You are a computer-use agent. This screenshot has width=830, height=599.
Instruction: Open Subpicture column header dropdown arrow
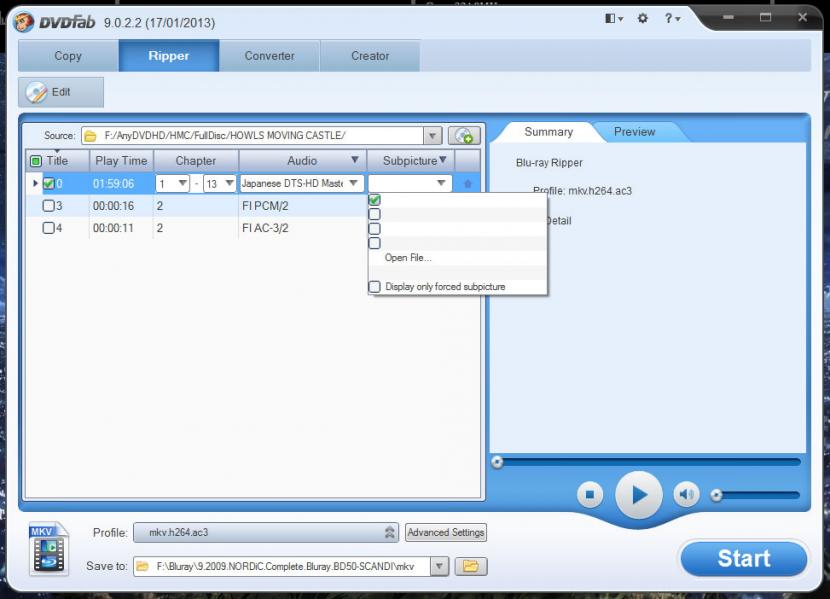tap(443, 160)
